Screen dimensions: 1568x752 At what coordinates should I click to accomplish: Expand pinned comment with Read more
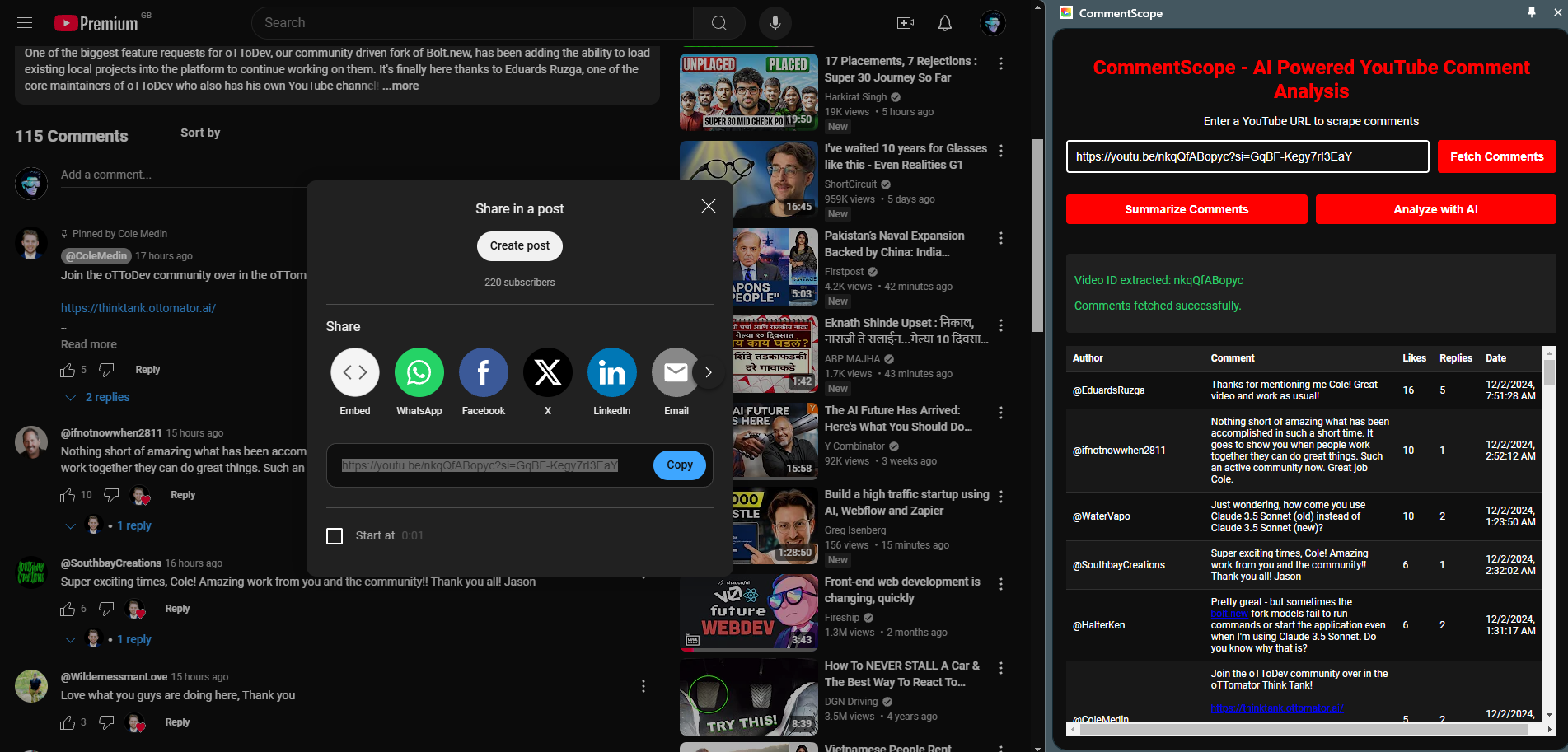(x=89, y=344)
